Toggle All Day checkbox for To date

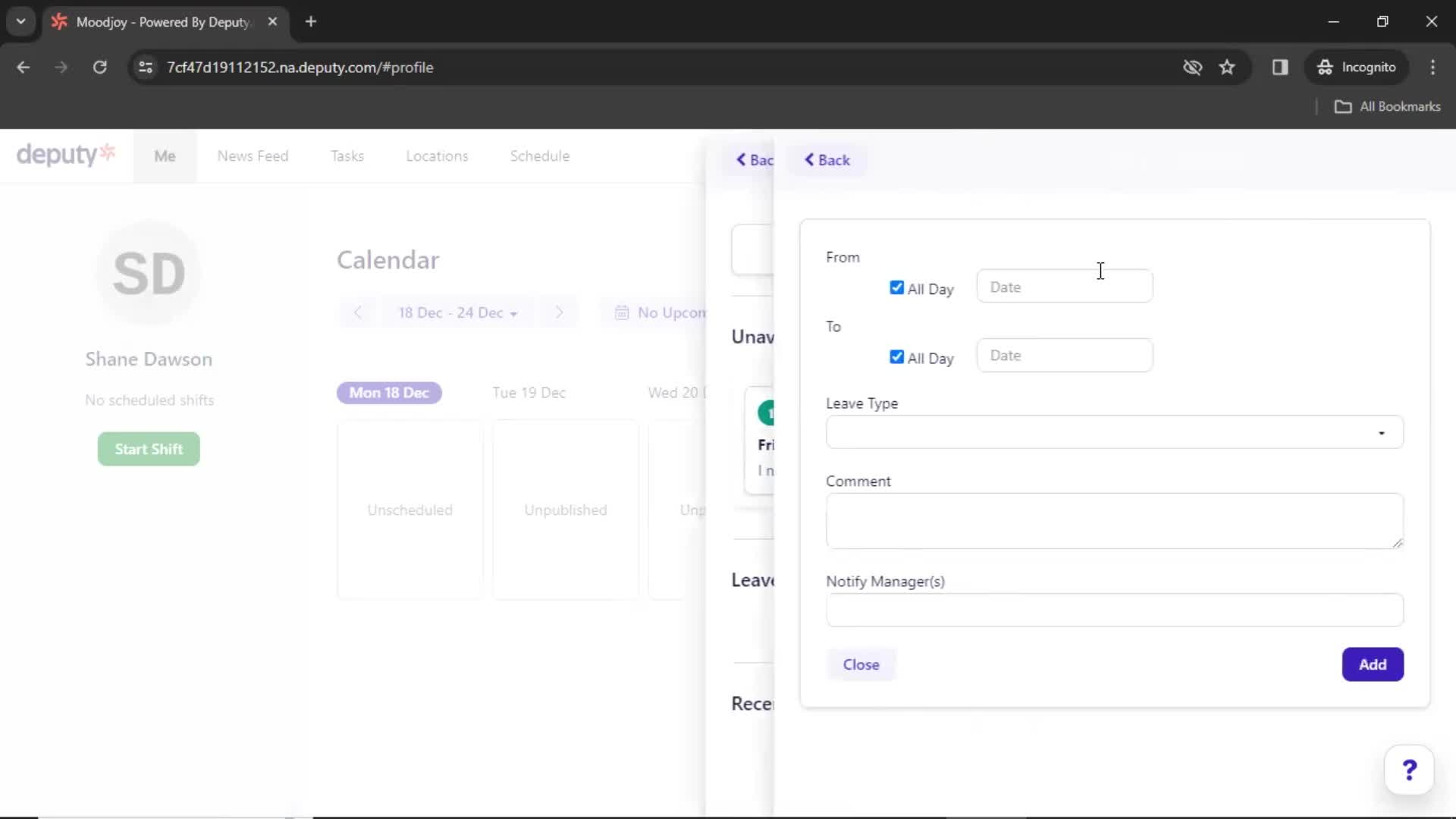click(x=896, y=356)
